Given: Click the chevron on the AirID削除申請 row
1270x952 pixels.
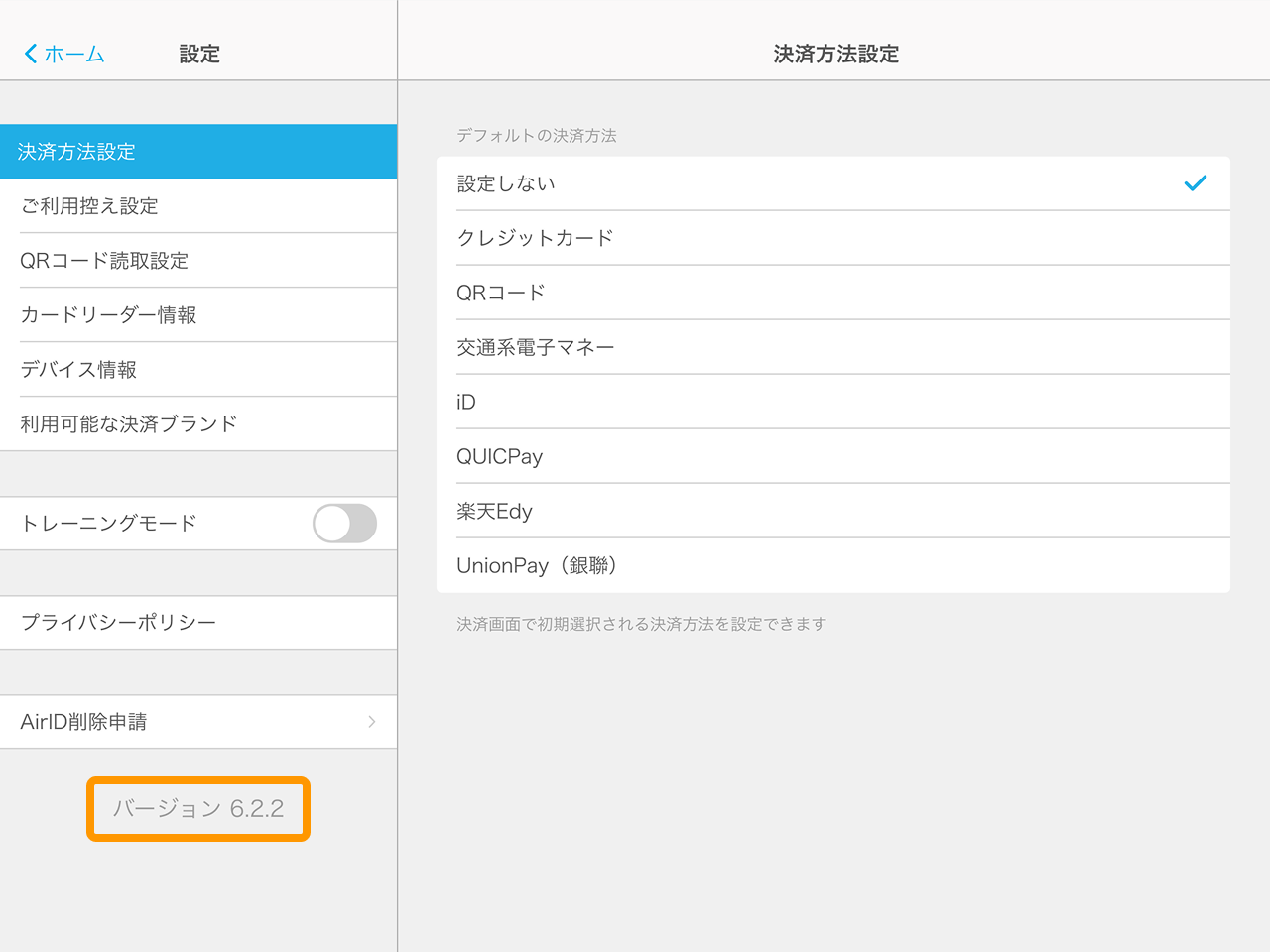Looking at the screenshot, I should (372, 722).
